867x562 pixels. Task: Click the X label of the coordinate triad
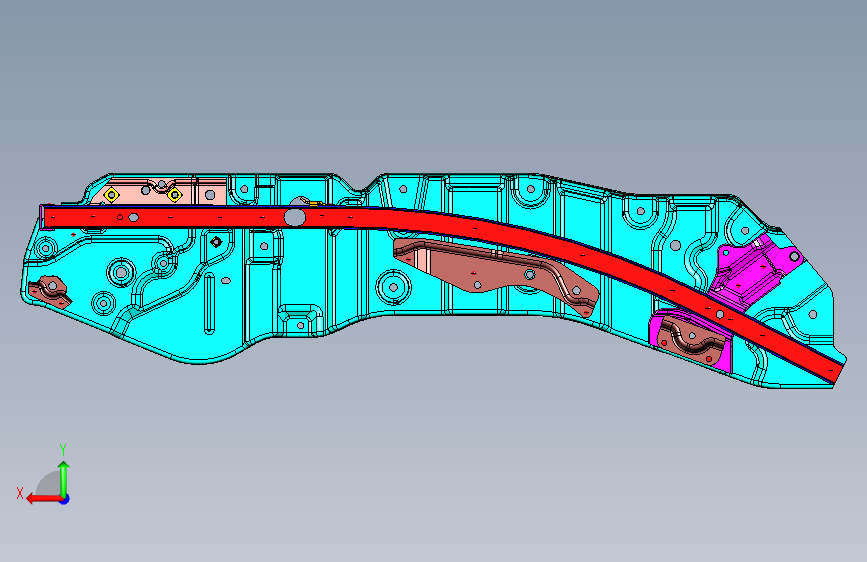coord(20,493)
